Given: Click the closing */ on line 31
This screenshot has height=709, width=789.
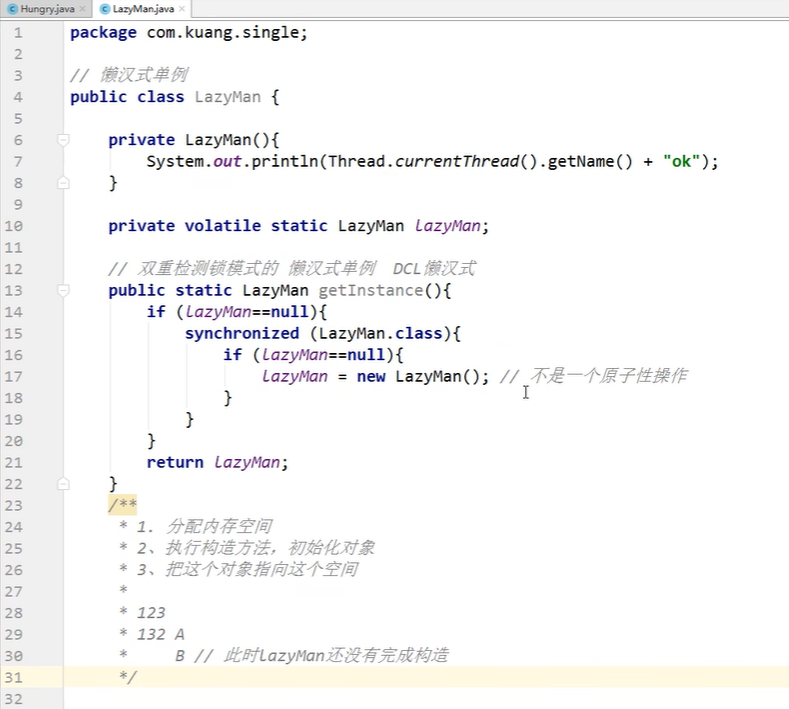Looking at the screenshot, I should 128,677.
